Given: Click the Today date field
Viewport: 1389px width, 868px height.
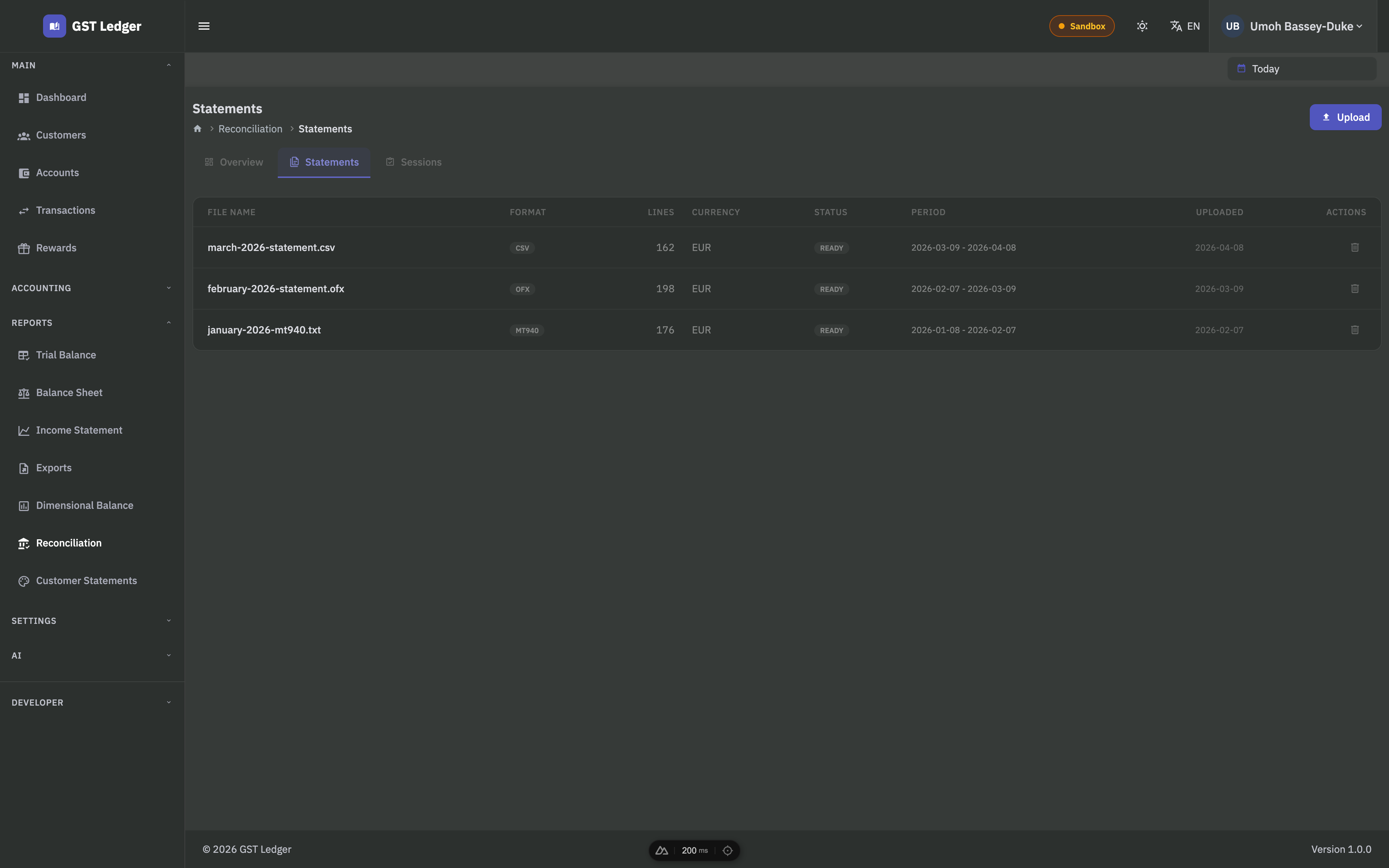Looking at the screenshot, I should tap(1301, 69).
